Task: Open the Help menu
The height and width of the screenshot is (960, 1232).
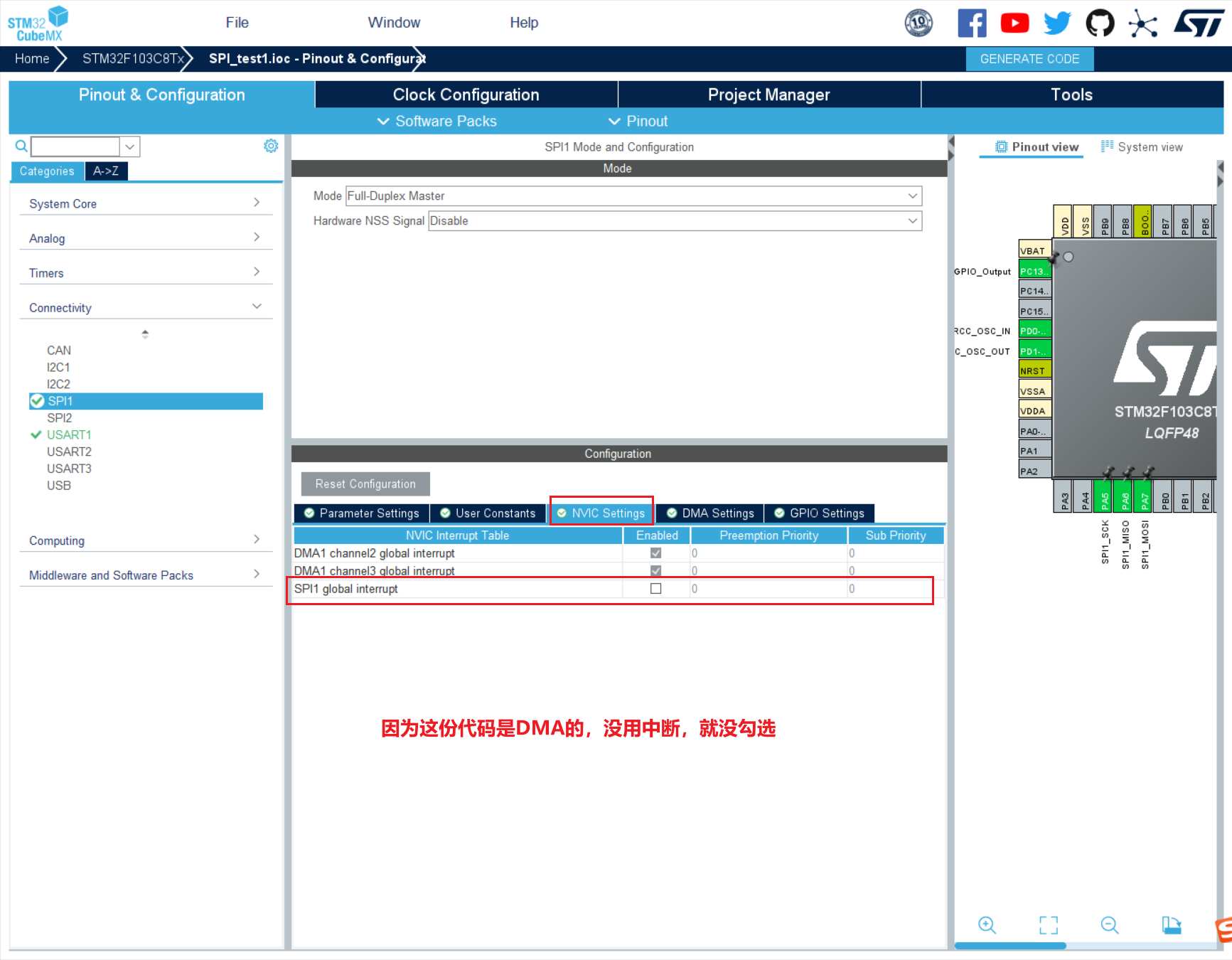Action: click(x=524, y=23)
